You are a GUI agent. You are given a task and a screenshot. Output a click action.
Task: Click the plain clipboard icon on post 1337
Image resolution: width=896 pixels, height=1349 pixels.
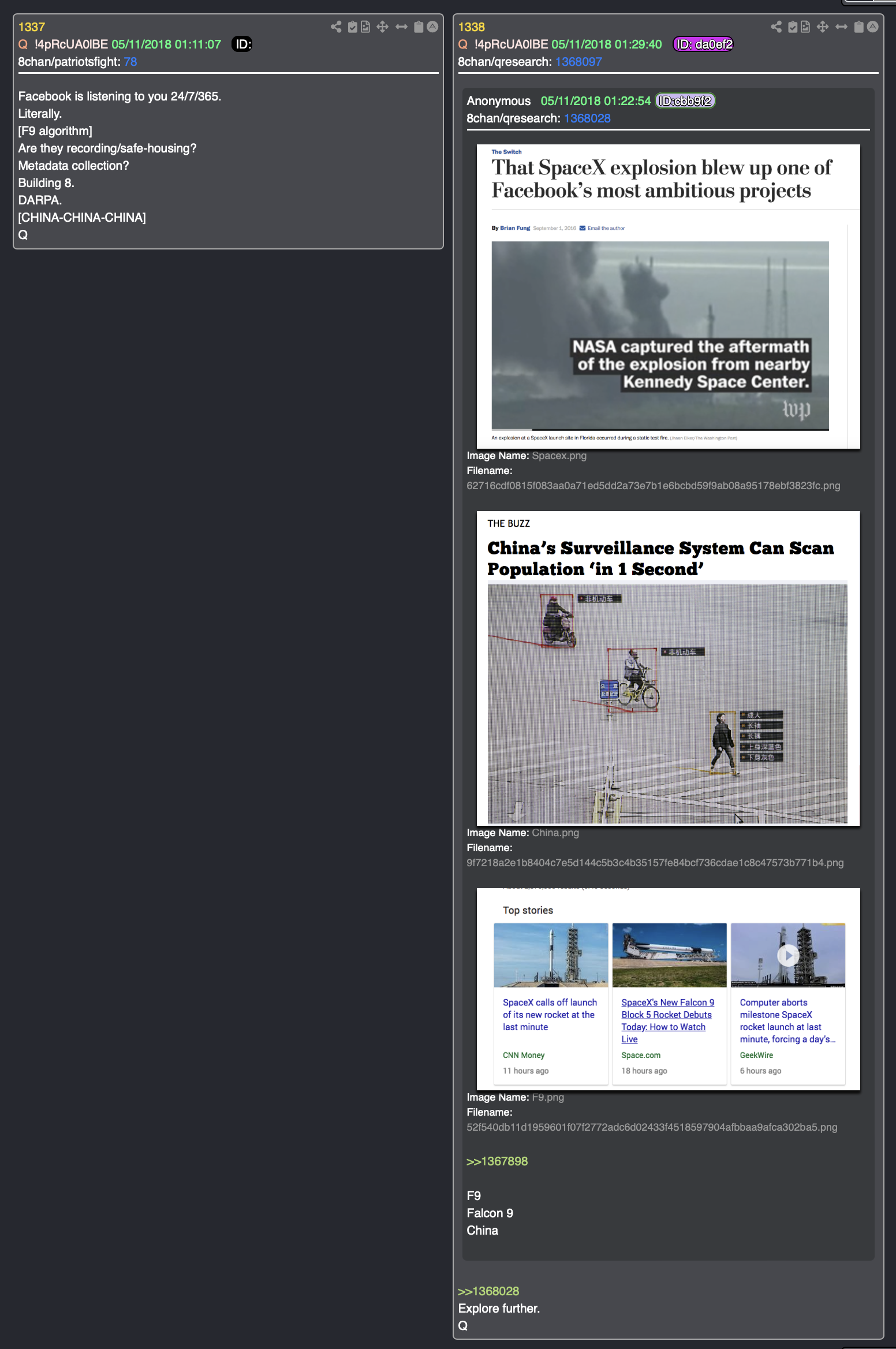[x=419, y=27]
